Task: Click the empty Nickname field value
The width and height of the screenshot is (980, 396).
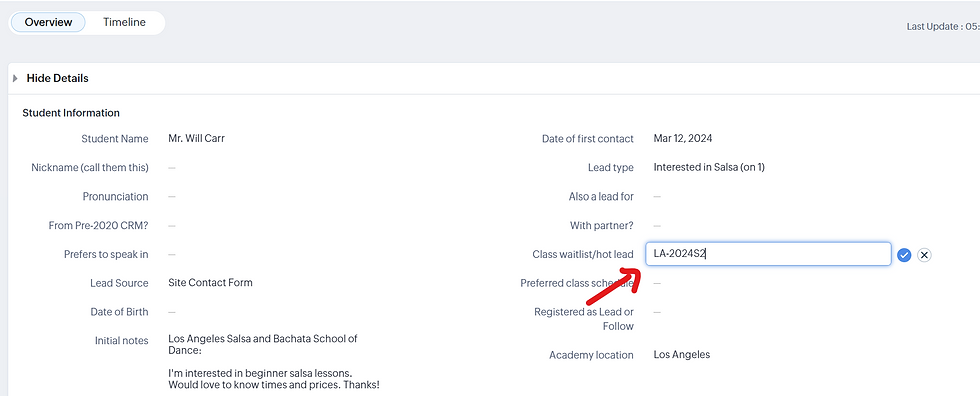Action: (x=172, y=167)
